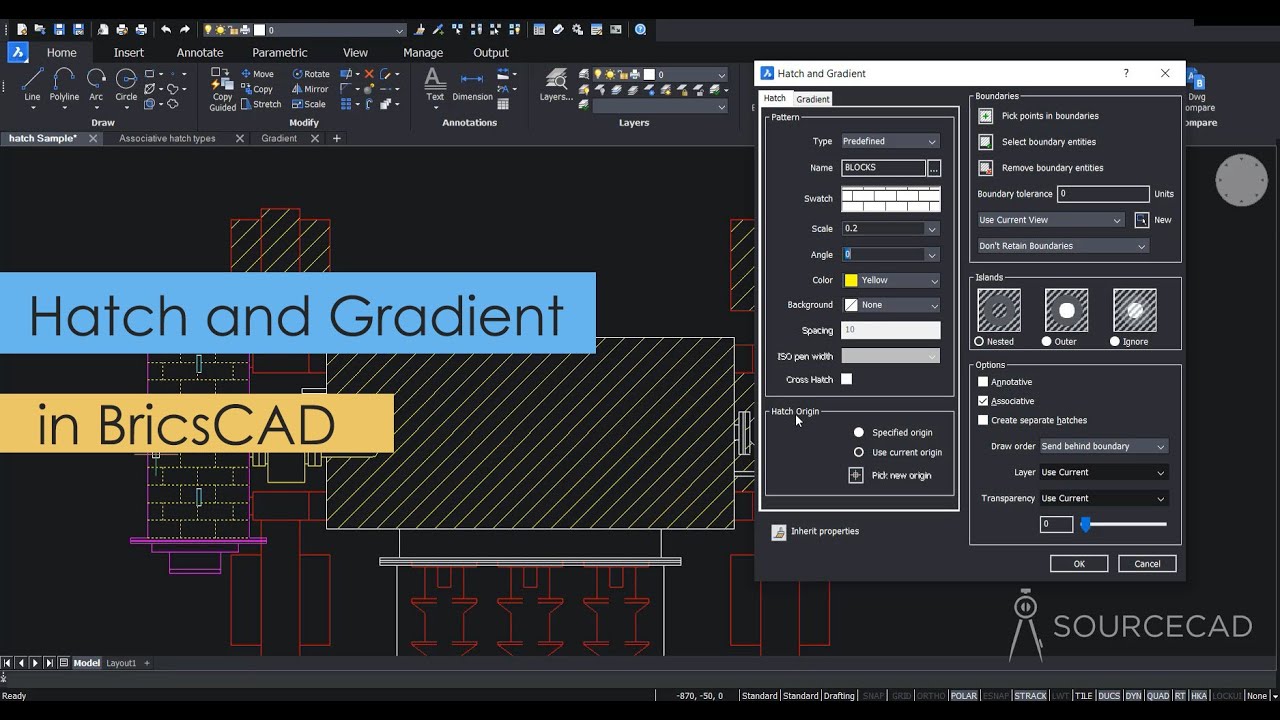The height and width of the screenshot is (720, 1280).
Task: Switch to Associative hatch types document tab
Action: coord(167,139)
